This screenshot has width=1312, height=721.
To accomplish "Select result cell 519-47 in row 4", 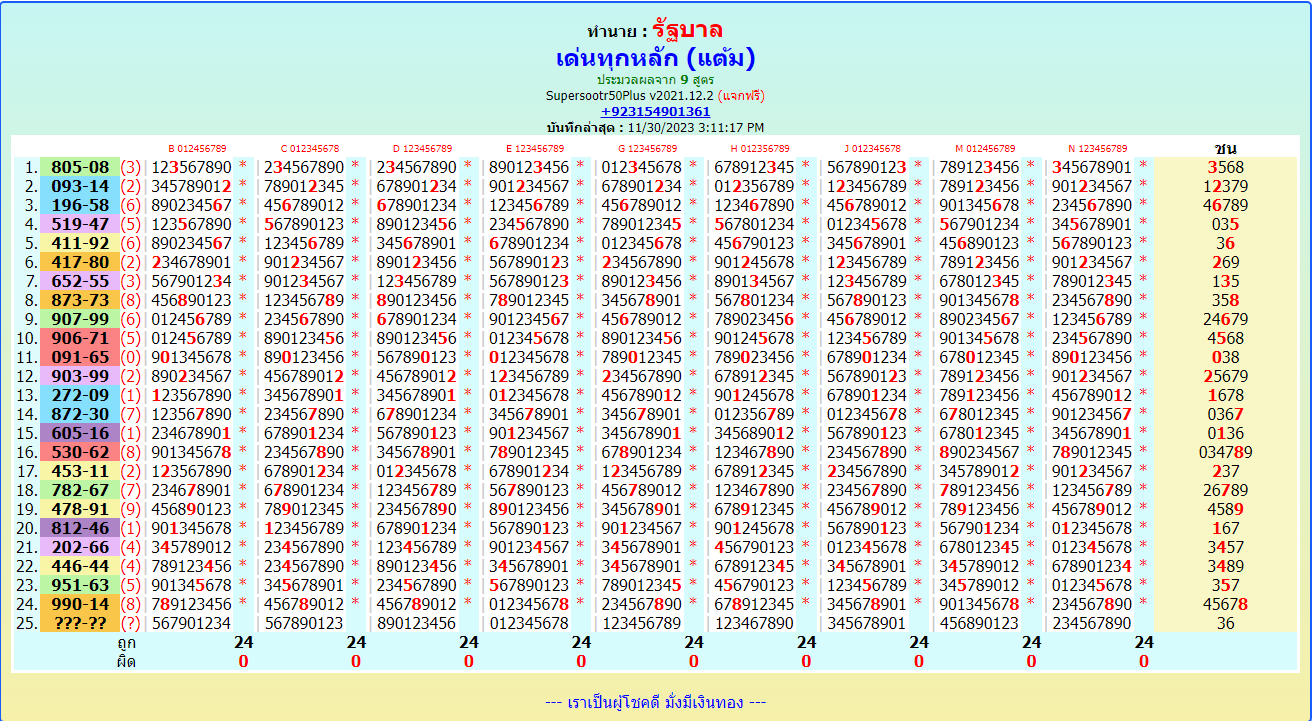I will (80, 224).
